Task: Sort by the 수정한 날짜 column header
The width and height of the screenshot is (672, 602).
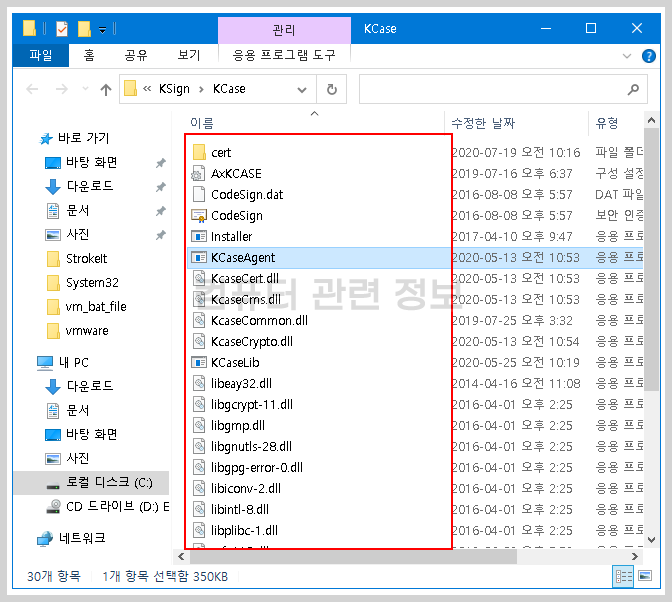Action: click(x=483, y=123)
